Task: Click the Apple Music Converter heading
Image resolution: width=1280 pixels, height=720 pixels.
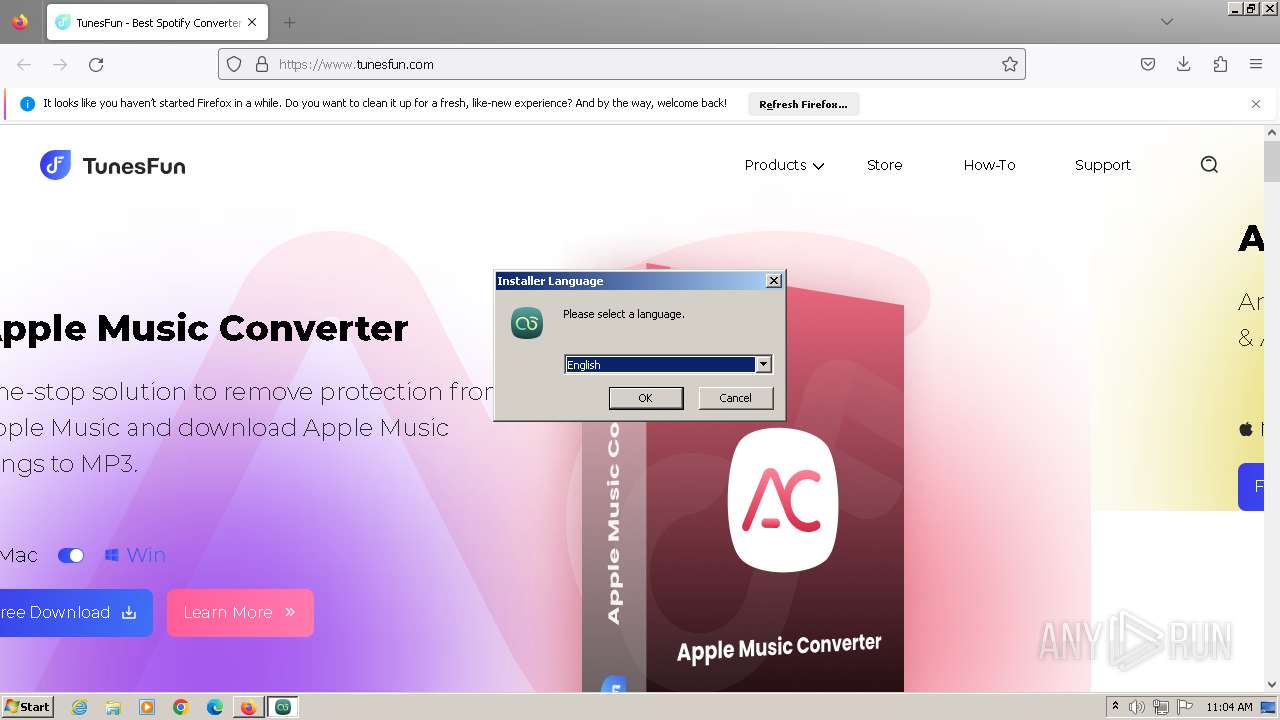Action: click(x=204, y=328)
